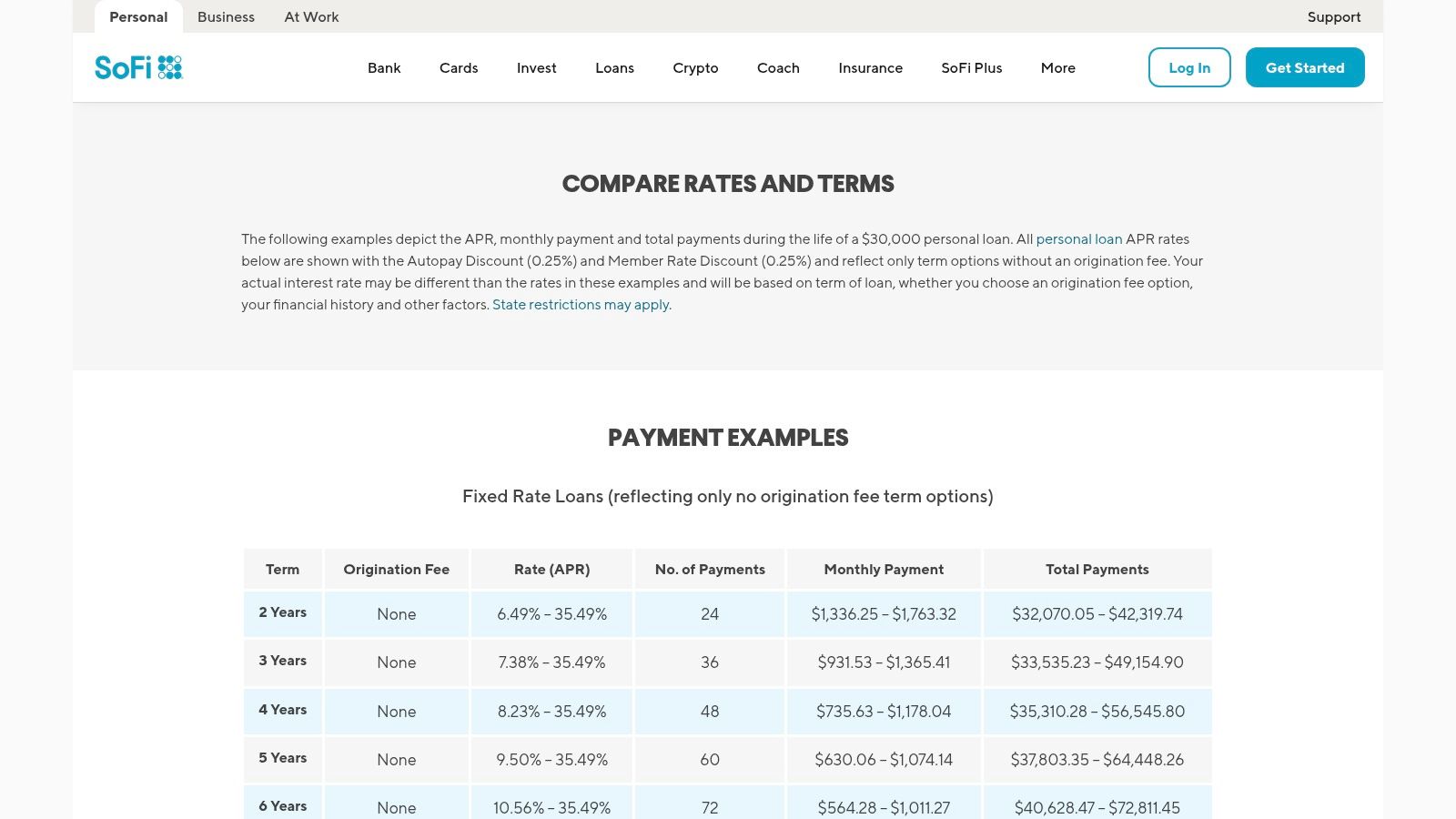
Task: Click the 9.50% – 35.49% rate cell
Action: click(x=551, y=759)
